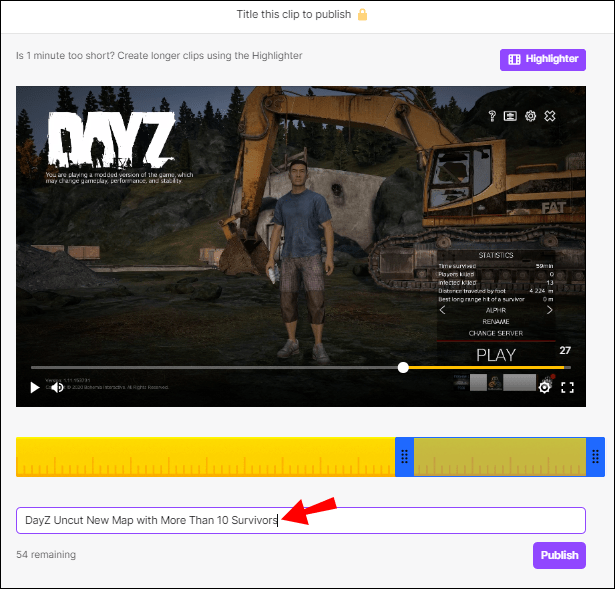The image size is (615, 589).
Task: Publish the clip
Action: pos(559,555)
